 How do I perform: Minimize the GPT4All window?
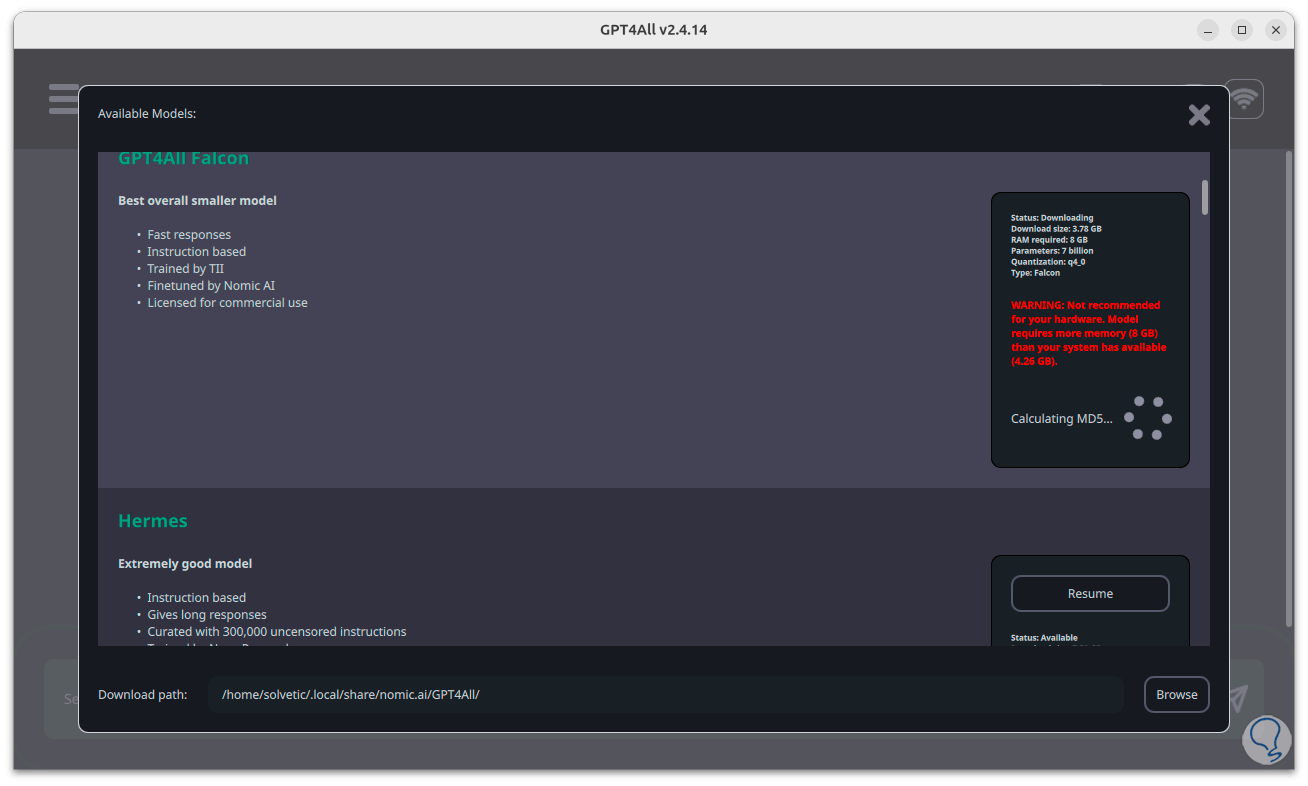(1208, 30)
